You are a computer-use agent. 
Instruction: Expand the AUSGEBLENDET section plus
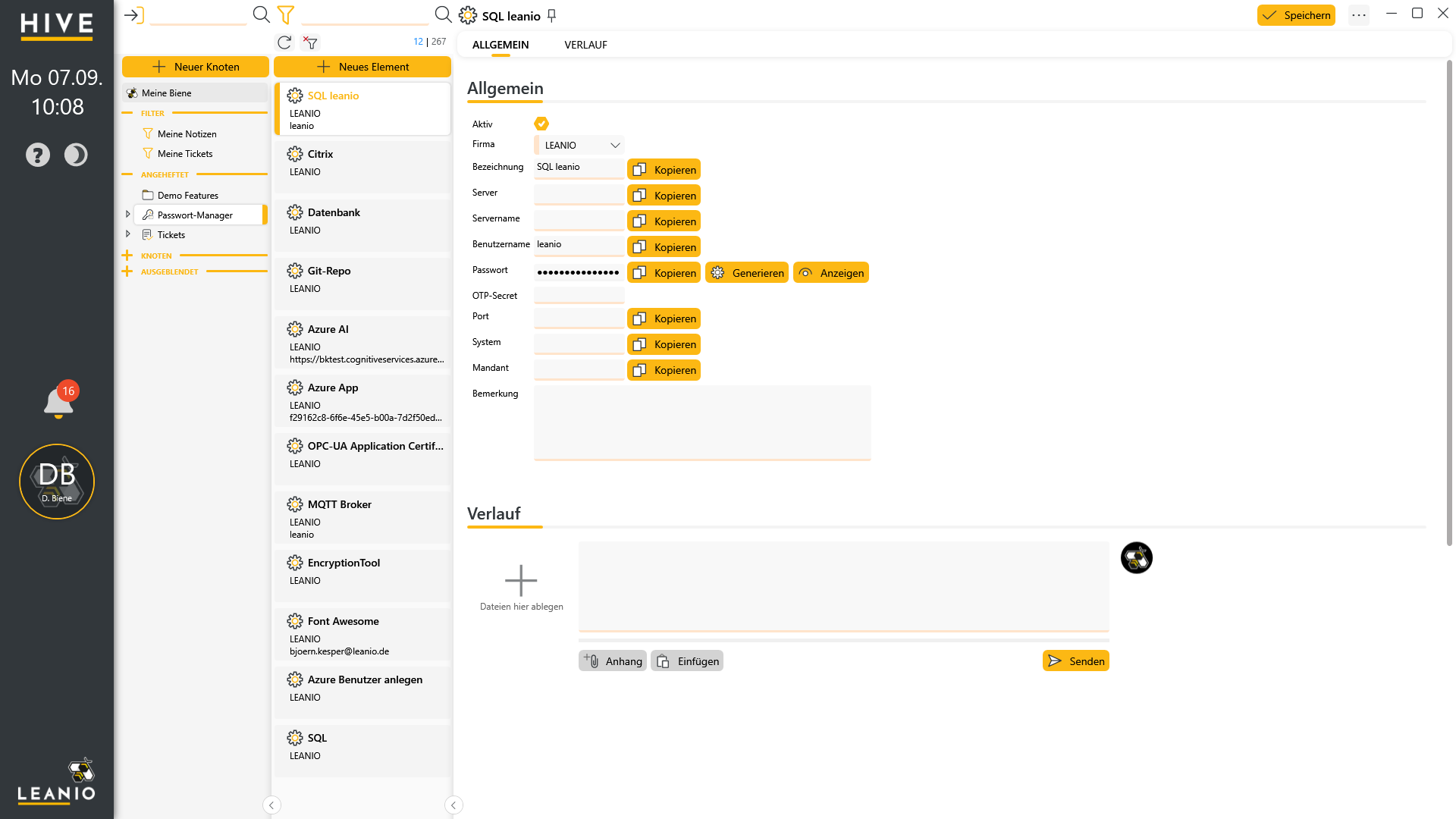[x=127, y=271]
